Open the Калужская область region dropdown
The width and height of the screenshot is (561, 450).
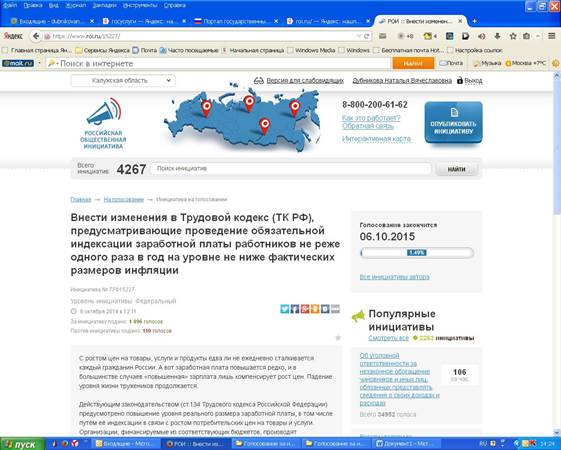pos(123,81)
